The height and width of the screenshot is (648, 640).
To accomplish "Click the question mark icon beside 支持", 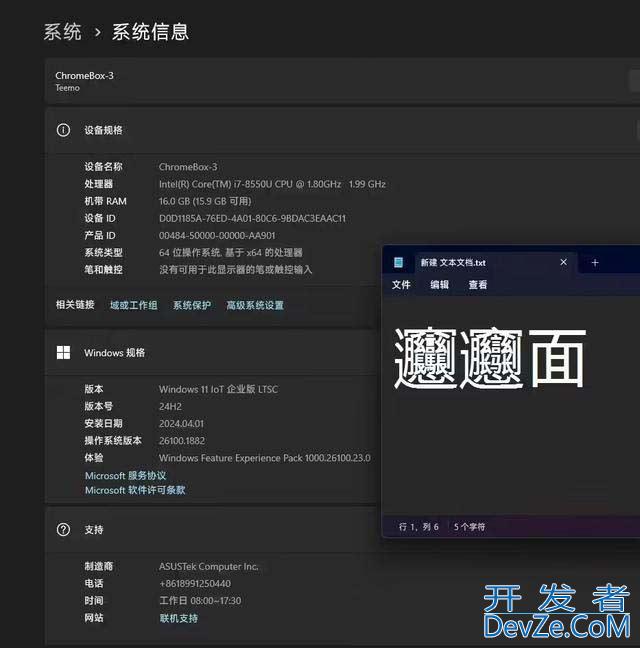I will (x=63, y=529).
